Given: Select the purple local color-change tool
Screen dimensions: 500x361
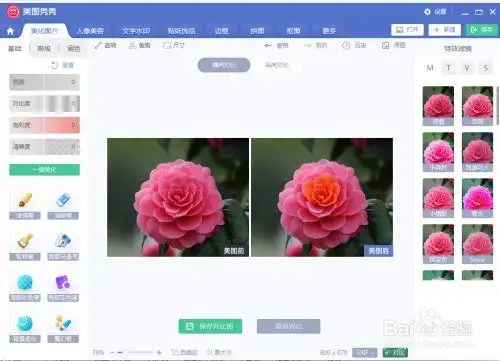Looking at the screenshot, I should point(63,282).
